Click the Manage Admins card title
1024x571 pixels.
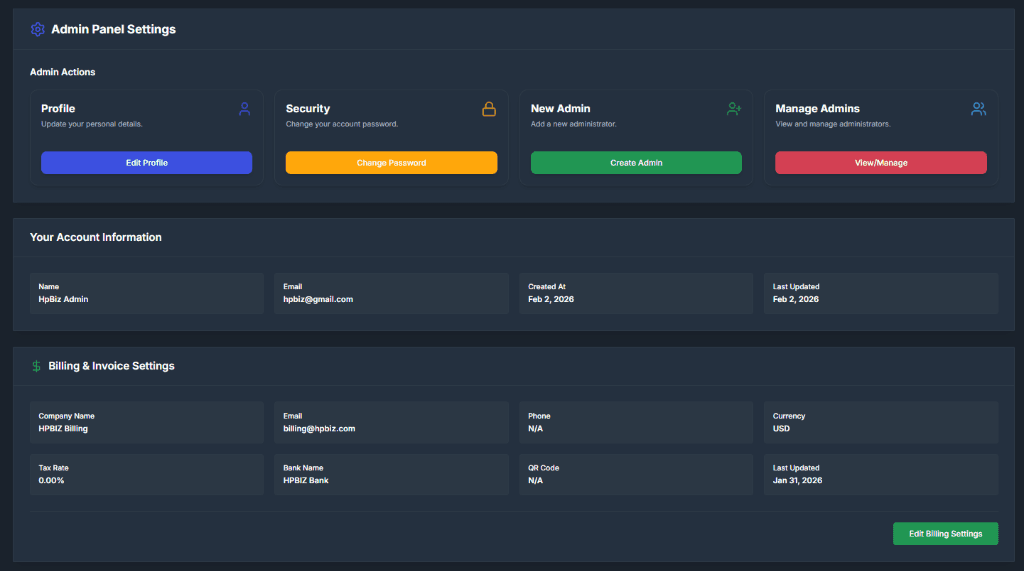click(817, 108)
